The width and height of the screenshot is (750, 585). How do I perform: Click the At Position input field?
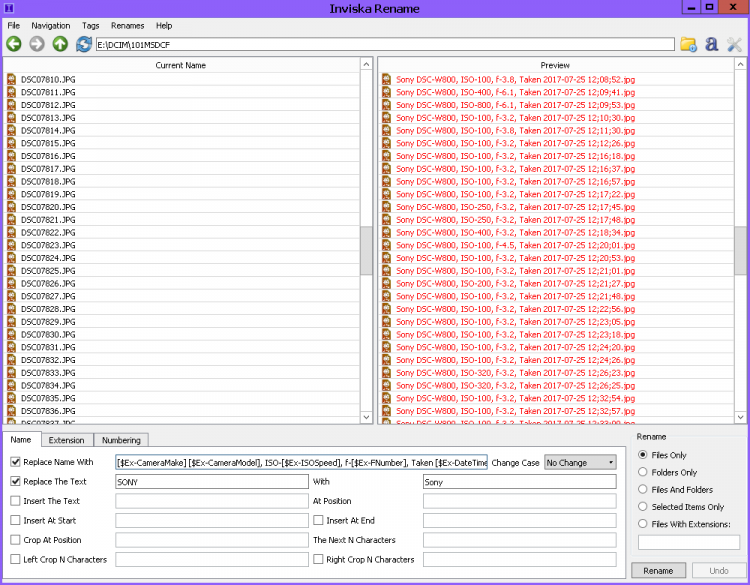point(519,501)
